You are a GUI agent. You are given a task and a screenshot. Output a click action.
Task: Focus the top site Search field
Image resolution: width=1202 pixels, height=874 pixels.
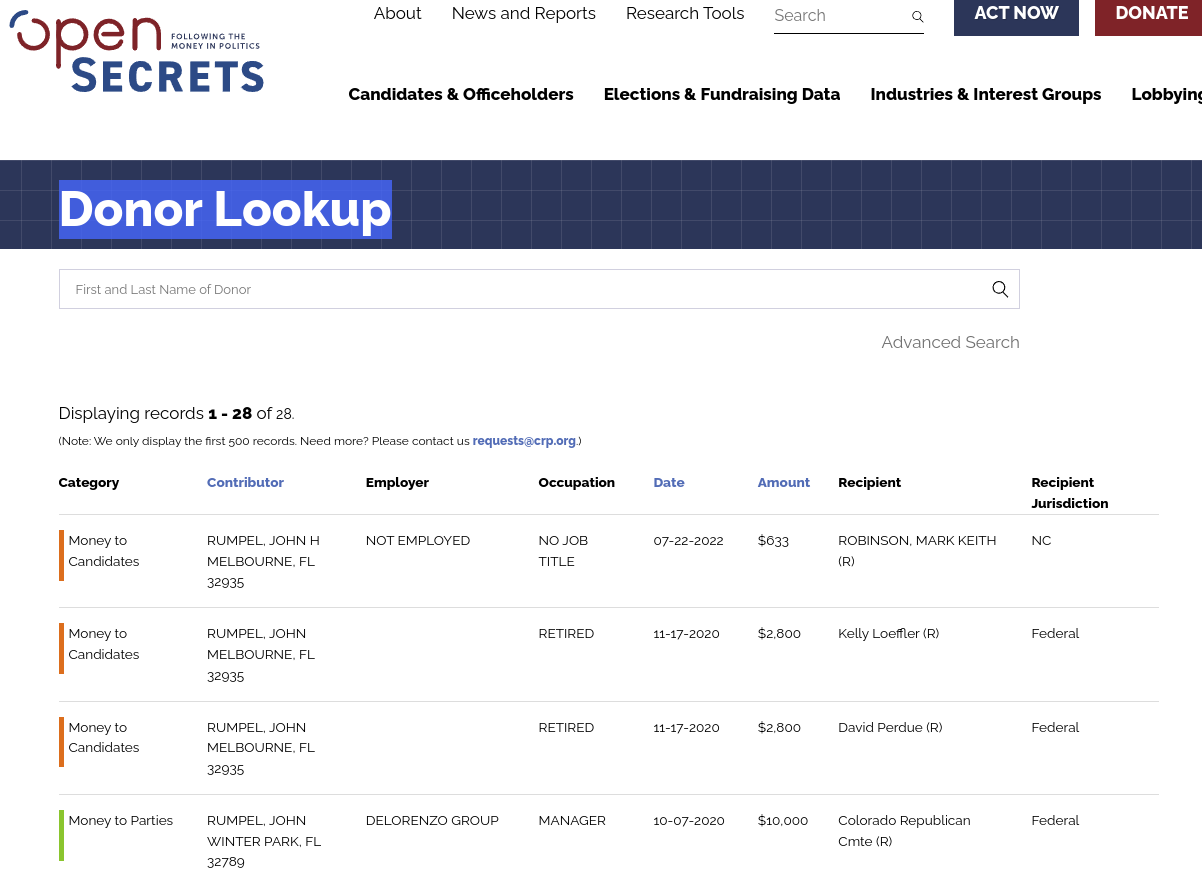pos(840,16)
